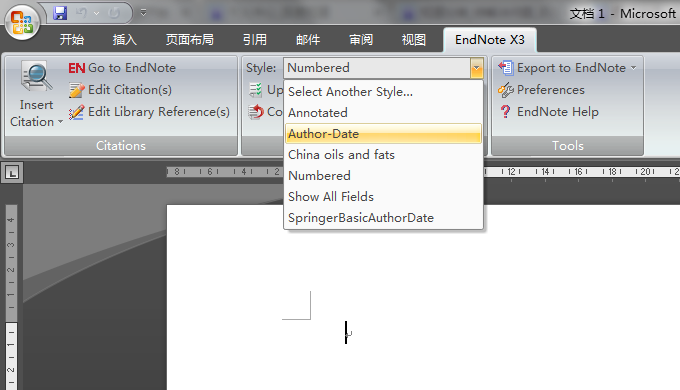Image resolution: width=680 pixels, height=390 pixels.
Task: Open the 审阅 ribbon tab
Action: (x=361, y=40)
